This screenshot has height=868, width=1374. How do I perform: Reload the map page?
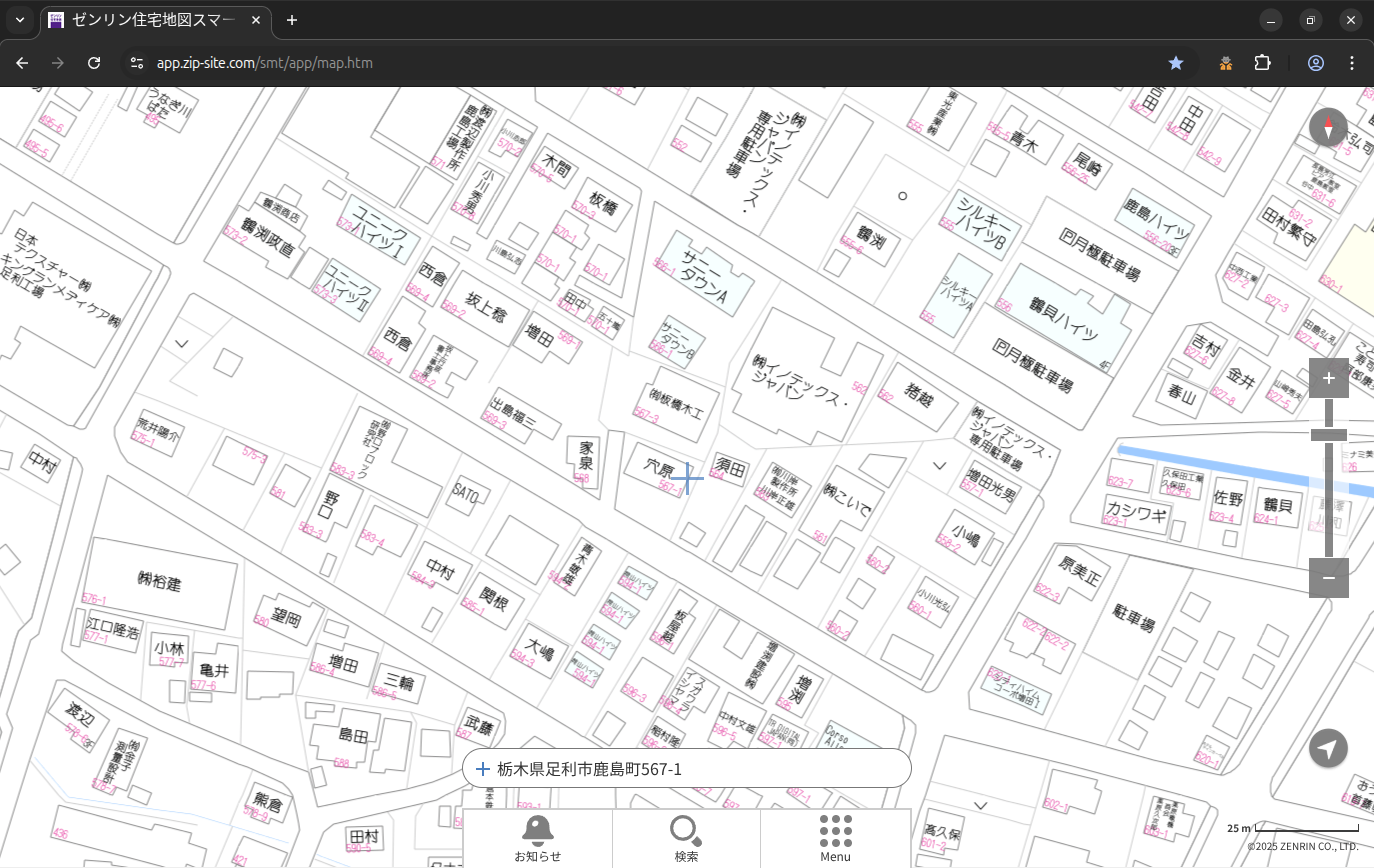[x=94, y=63]
